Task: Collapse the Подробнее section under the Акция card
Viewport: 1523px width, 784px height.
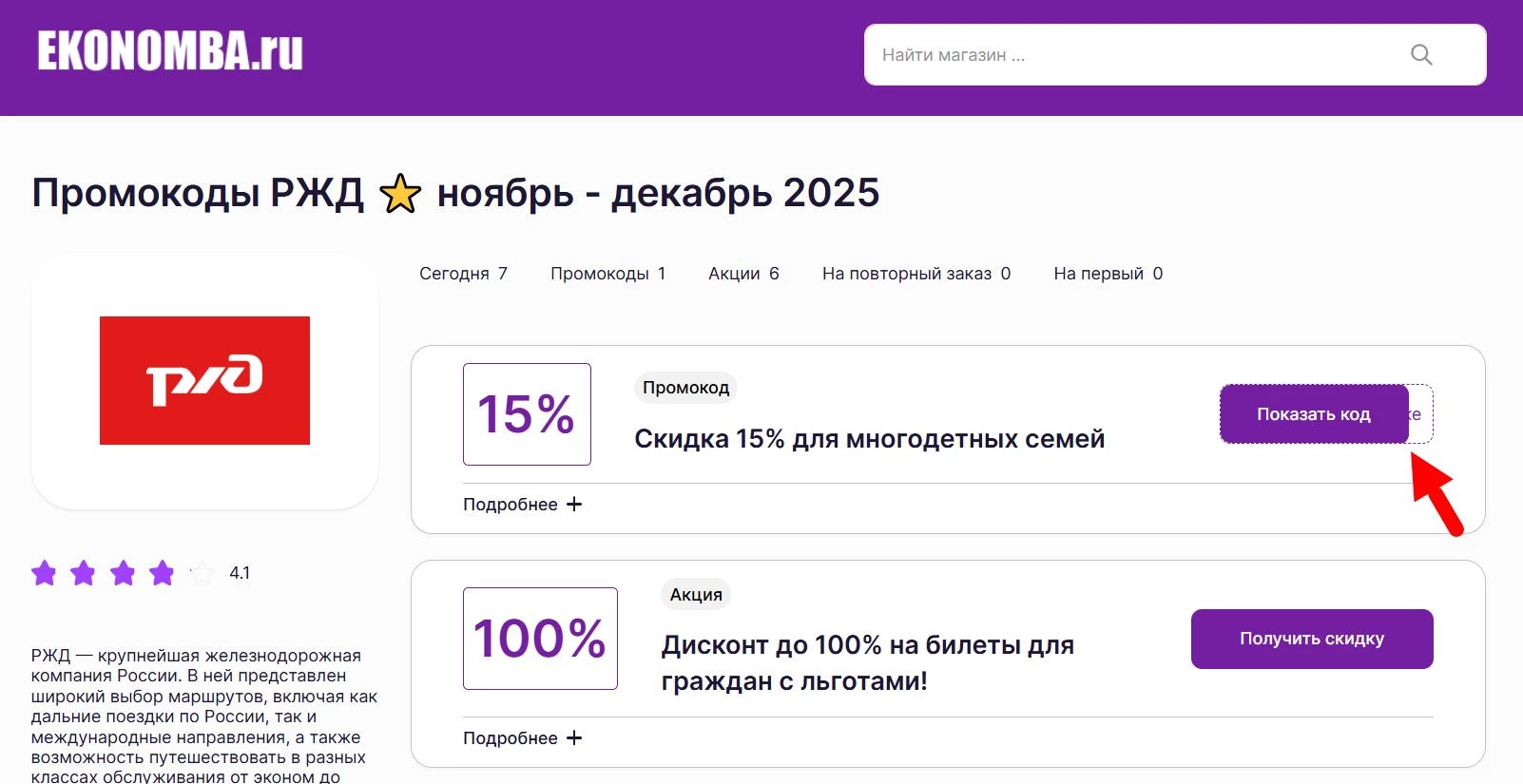Action: point(521,737)
